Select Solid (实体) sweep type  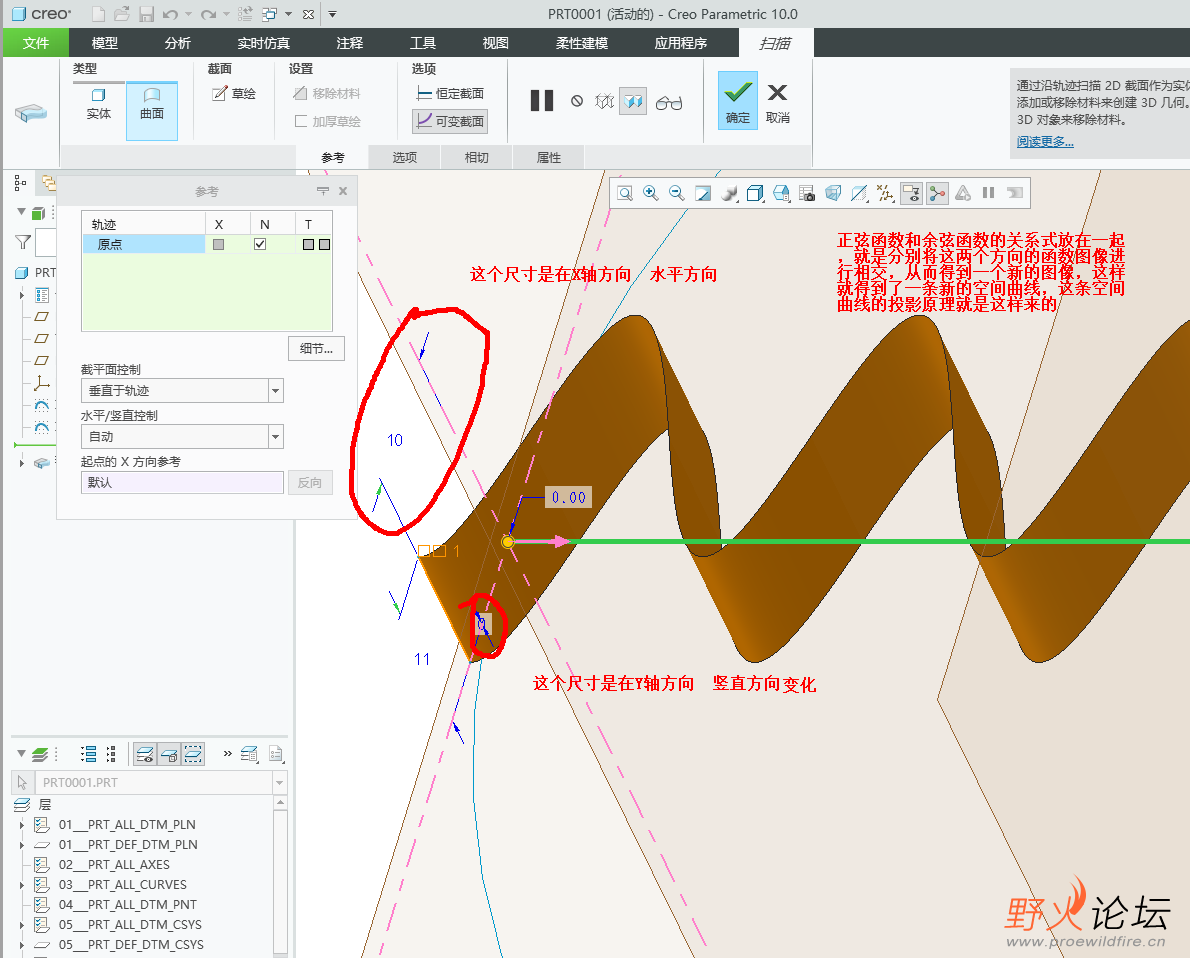click(99, 104)
